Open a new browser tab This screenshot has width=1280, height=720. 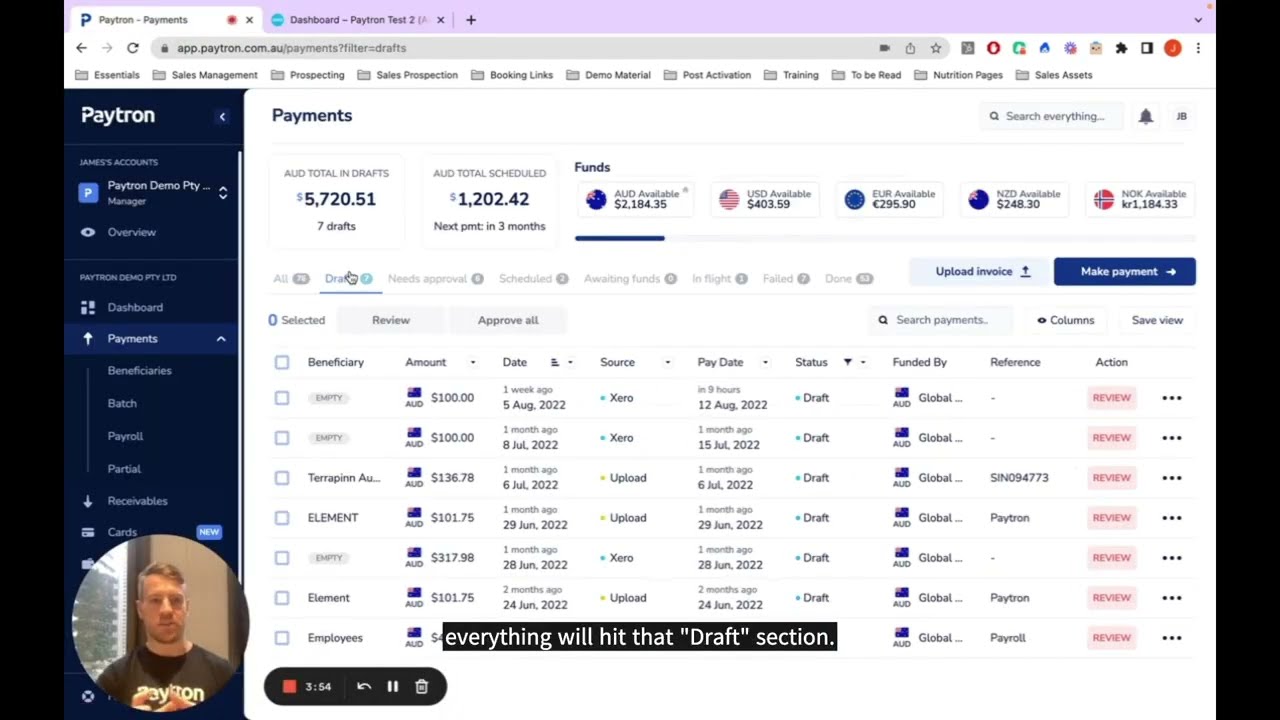(471, 20)
